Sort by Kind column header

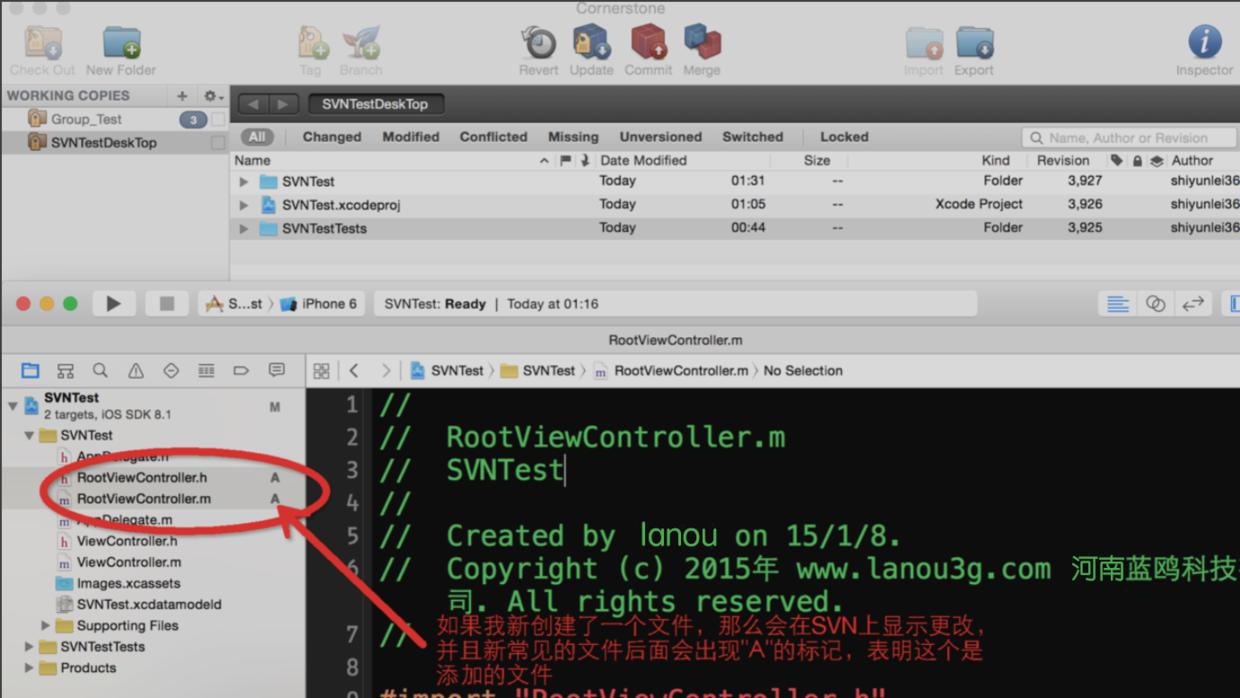(995, 160)
